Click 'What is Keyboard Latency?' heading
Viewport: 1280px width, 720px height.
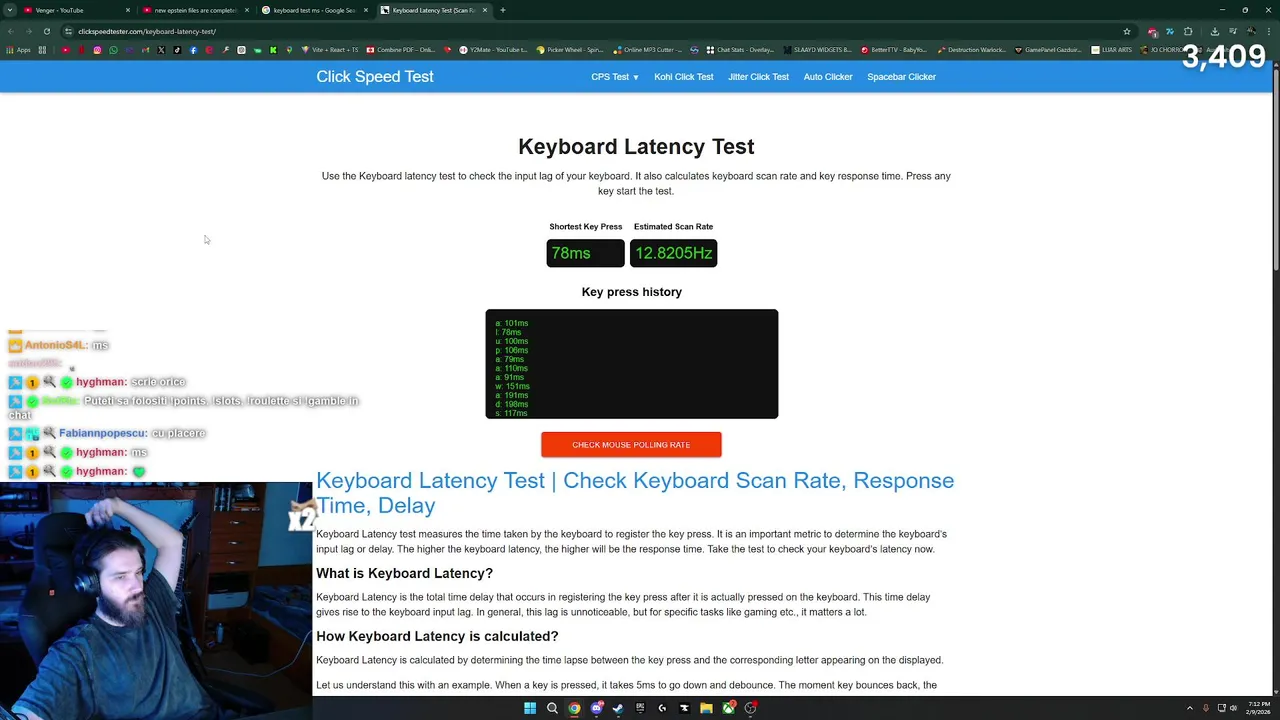[404, 573]
